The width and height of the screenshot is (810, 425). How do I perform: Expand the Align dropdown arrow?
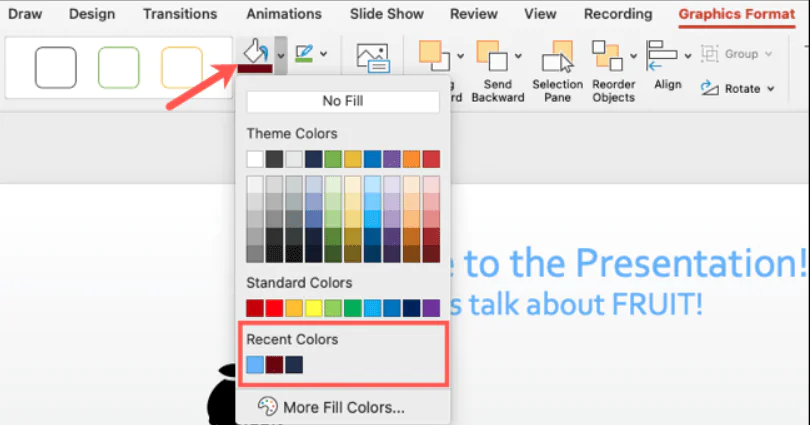click(688, 56)
